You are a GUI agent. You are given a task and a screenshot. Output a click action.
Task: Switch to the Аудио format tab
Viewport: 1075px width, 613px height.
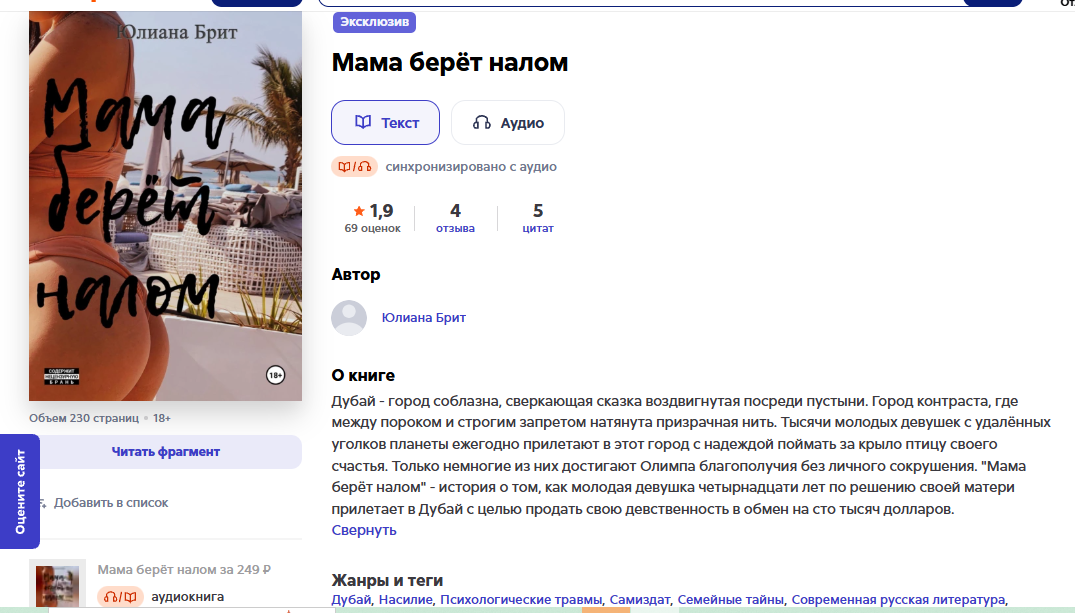point(510,122)
